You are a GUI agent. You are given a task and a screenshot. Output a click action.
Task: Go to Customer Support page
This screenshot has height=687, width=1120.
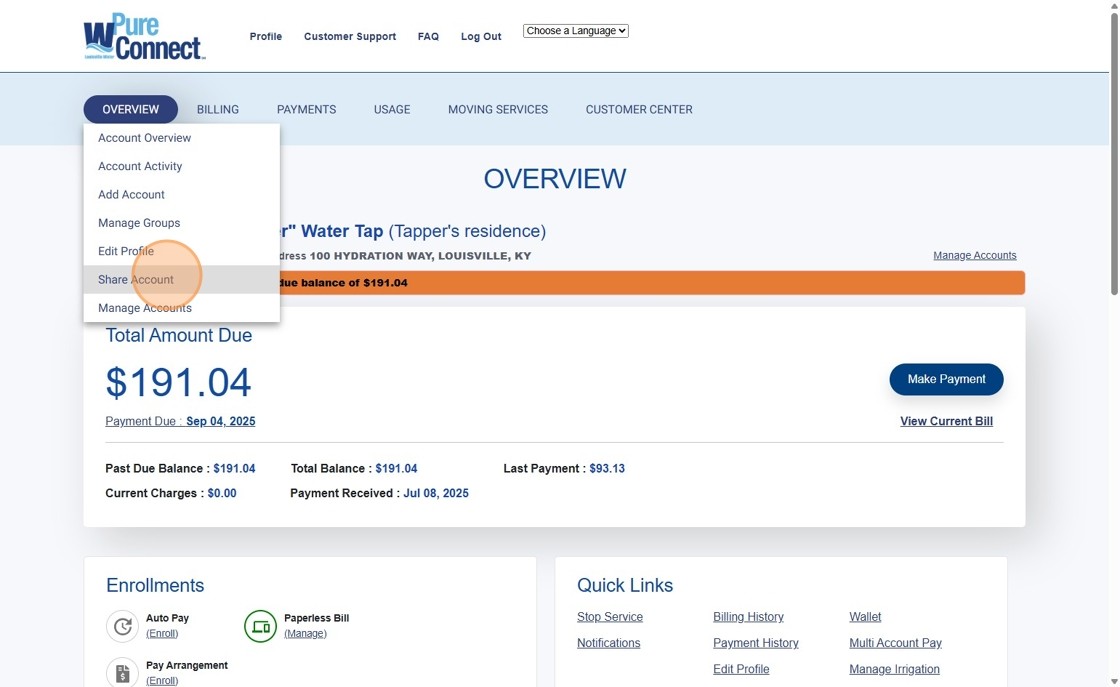coord(350,37)
